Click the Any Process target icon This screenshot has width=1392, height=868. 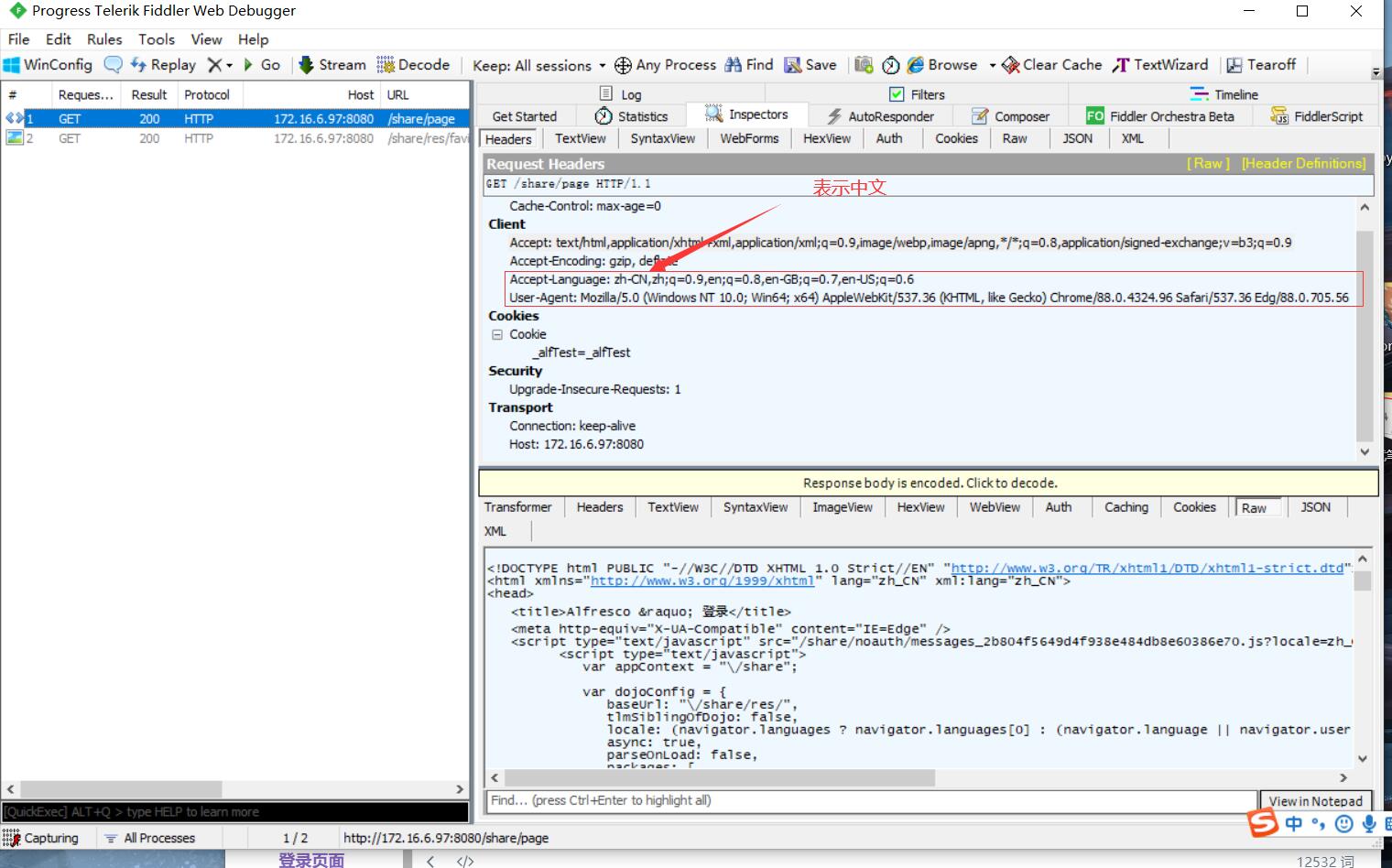click(623, 65)
